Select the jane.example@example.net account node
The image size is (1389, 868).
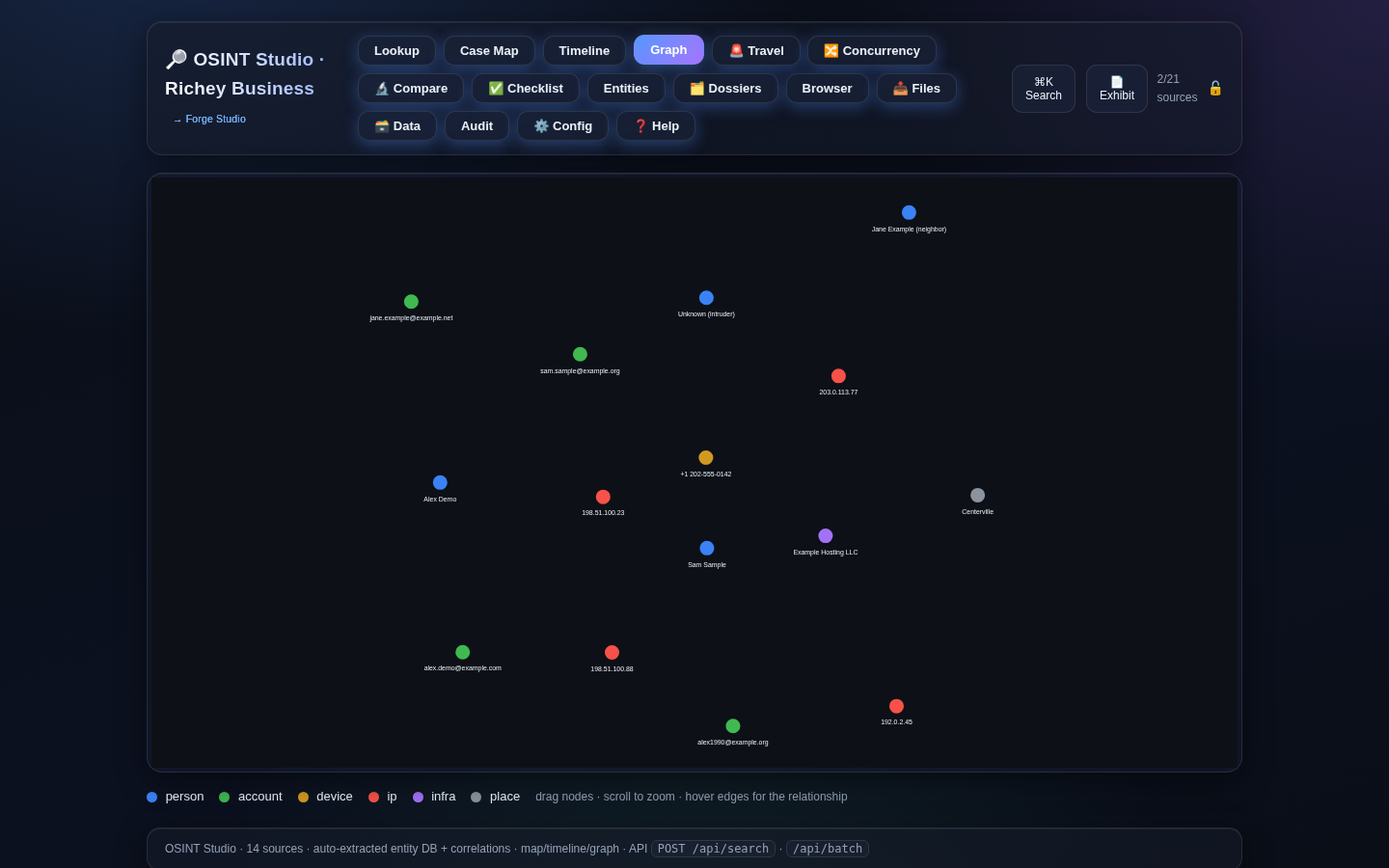point(411,302)
